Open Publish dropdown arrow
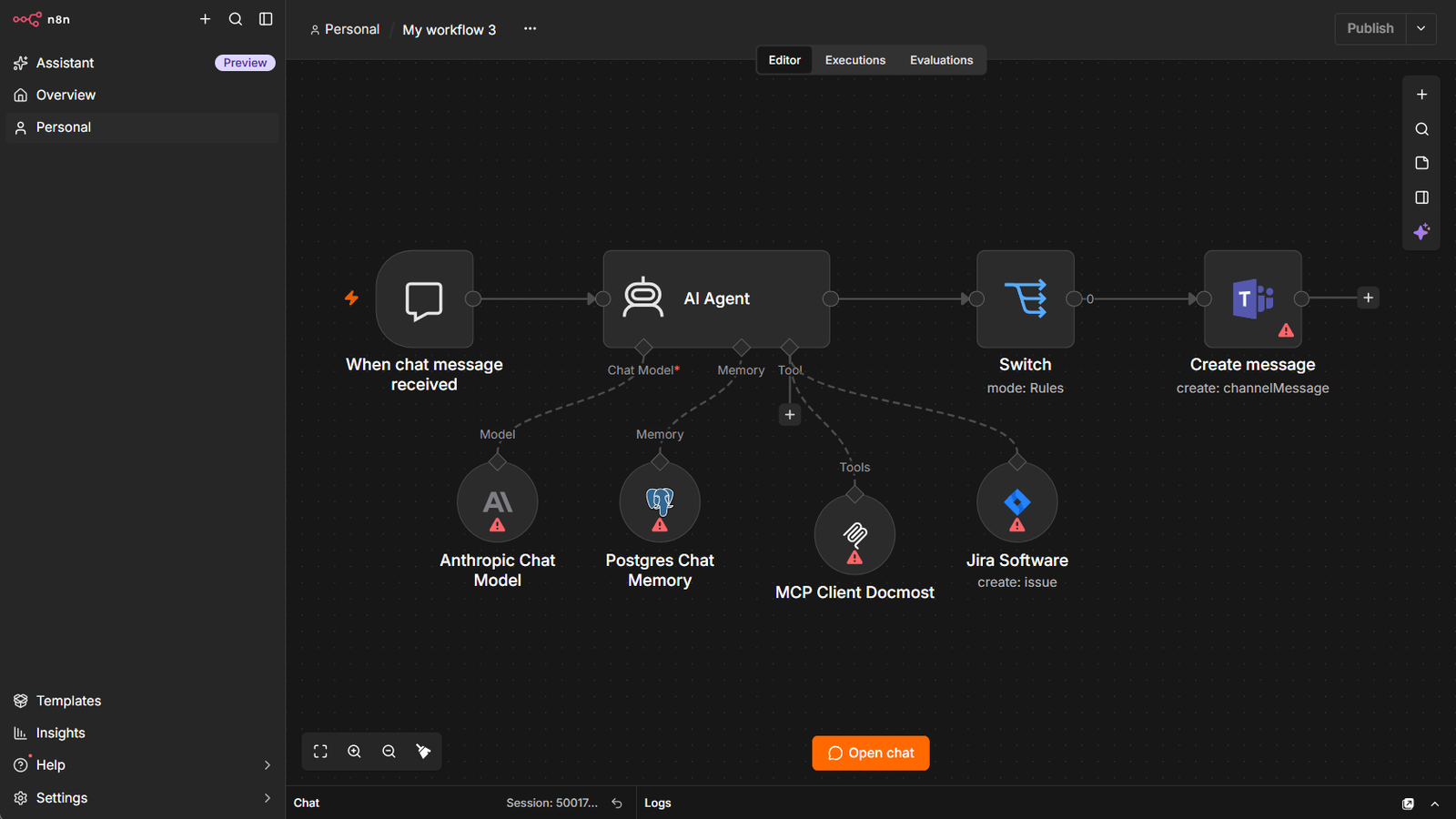 click(1421, 28)
